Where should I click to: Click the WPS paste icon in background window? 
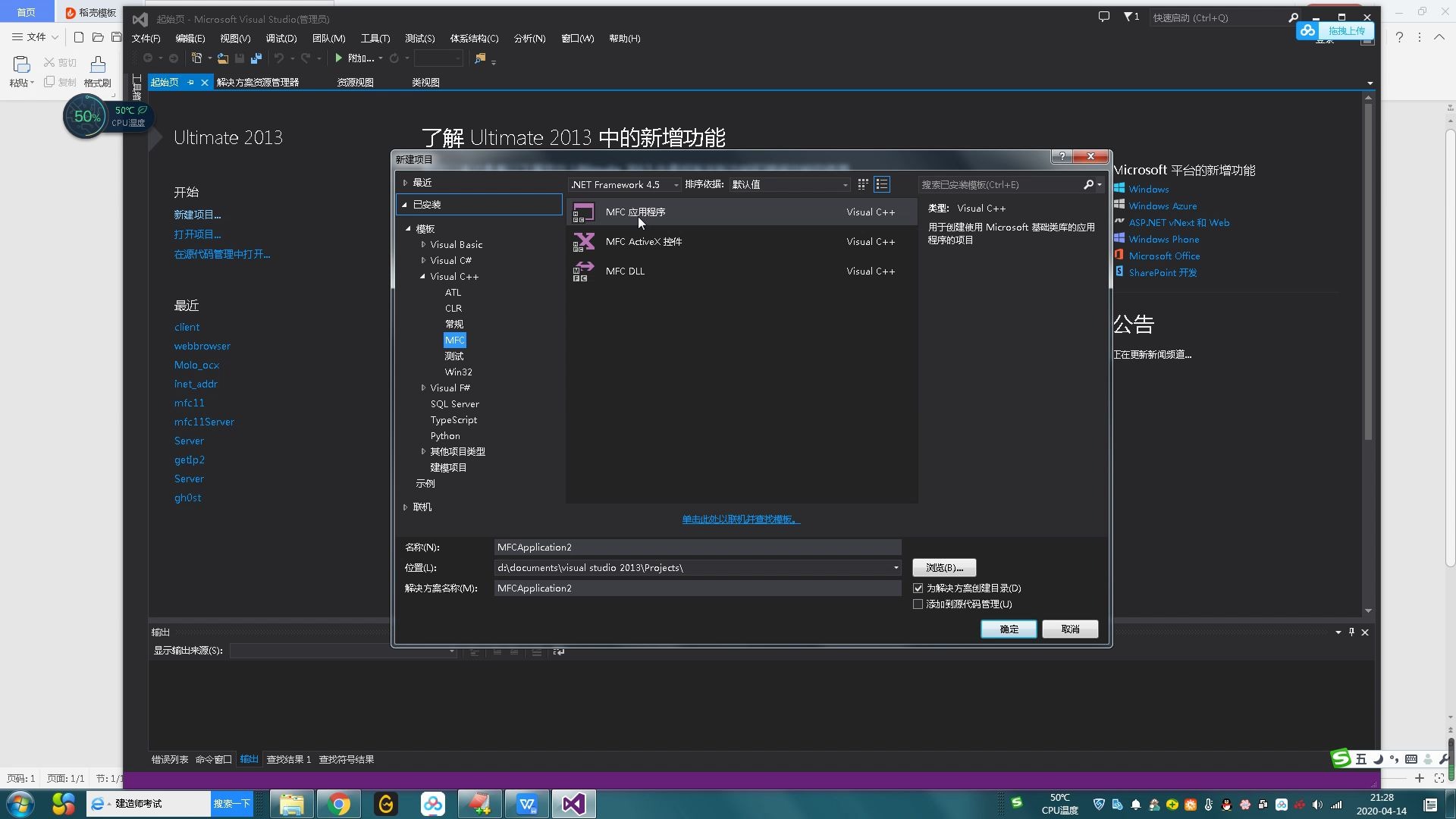click(x=21, y=65)
